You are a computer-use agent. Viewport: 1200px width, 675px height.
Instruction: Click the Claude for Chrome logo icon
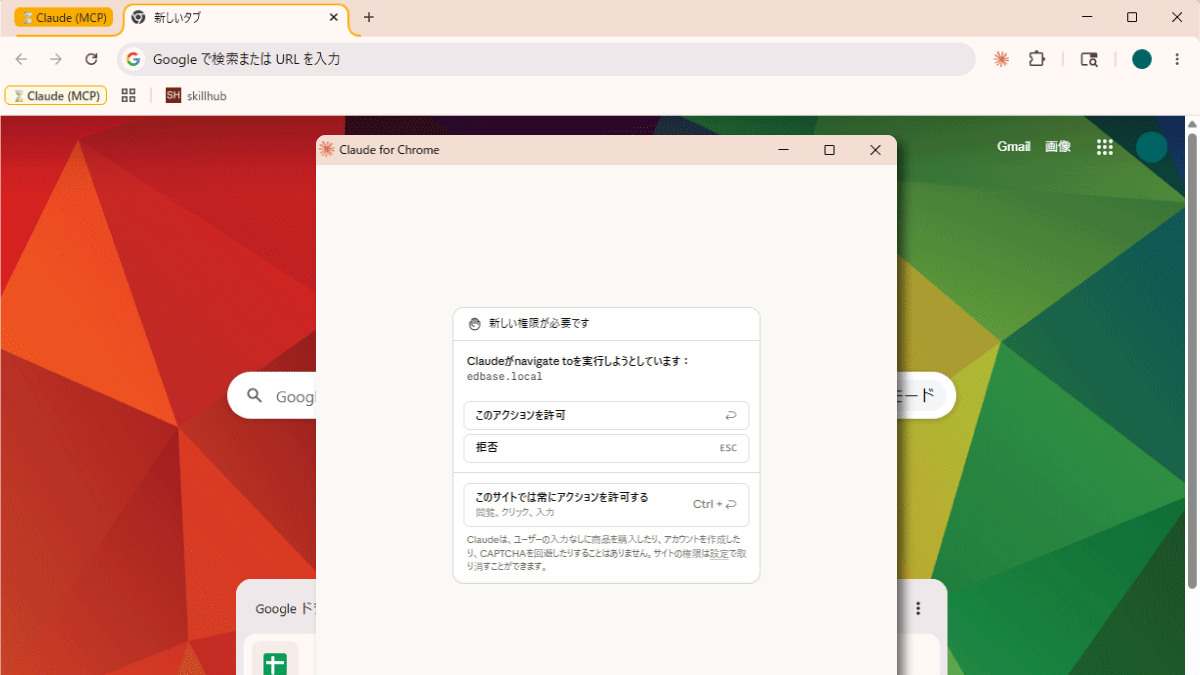(x=326, y=150)
